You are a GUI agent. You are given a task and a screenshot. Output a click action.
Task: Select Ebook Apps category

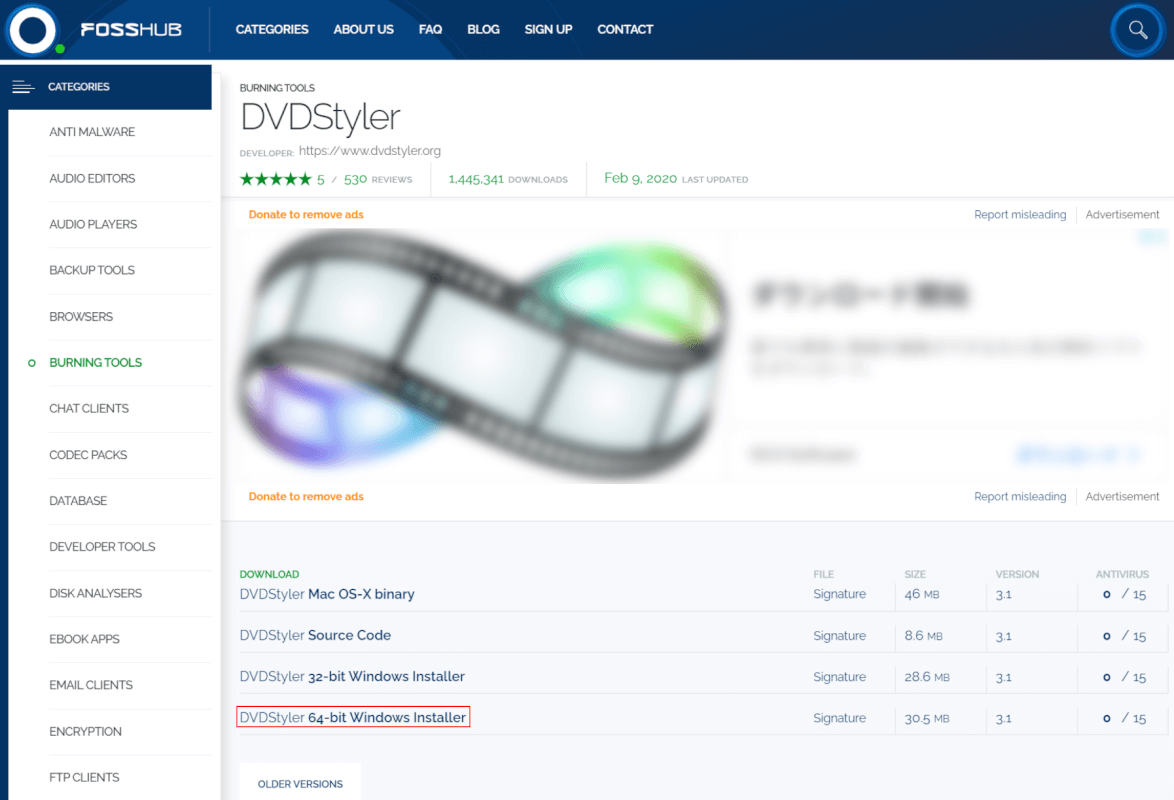tap(84, 639)
